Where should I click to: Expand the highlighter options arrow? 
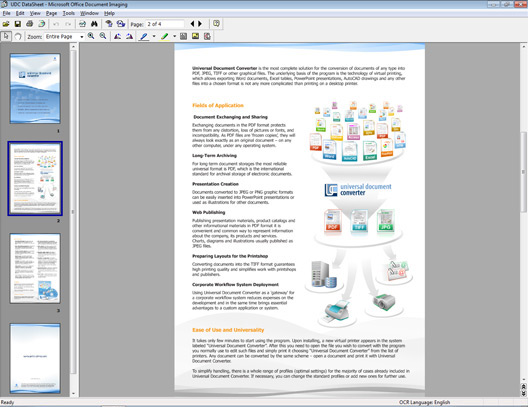tap(174, 36)
